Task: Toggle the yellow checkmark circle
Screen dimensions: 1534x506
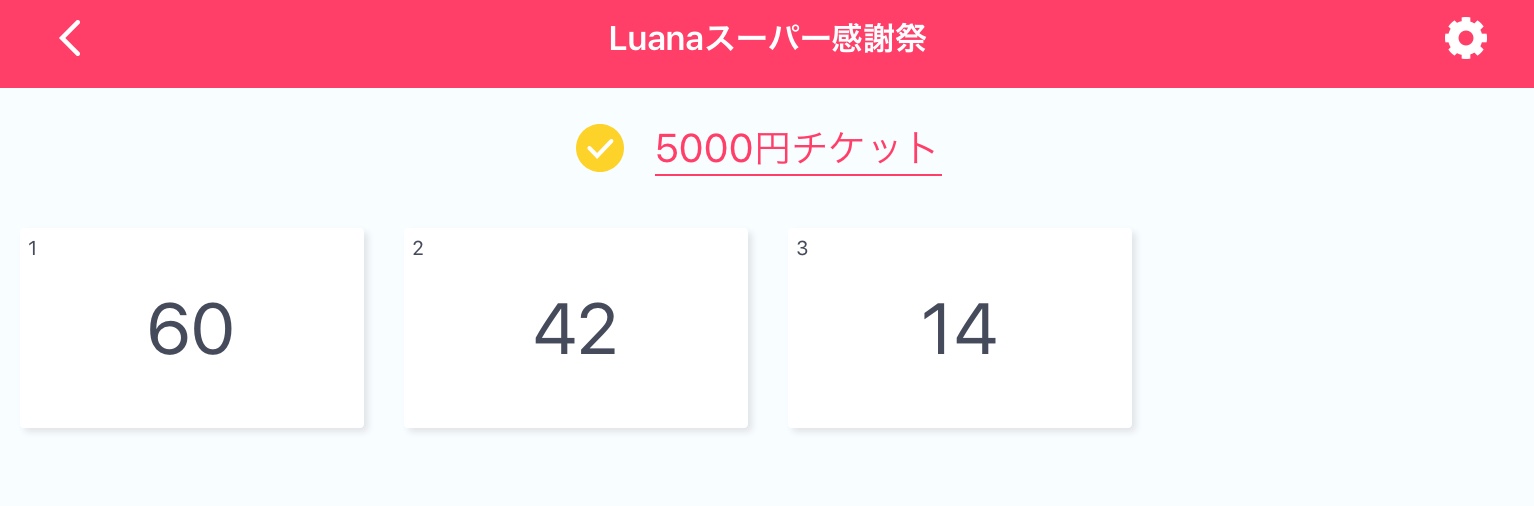Action: 600,149
